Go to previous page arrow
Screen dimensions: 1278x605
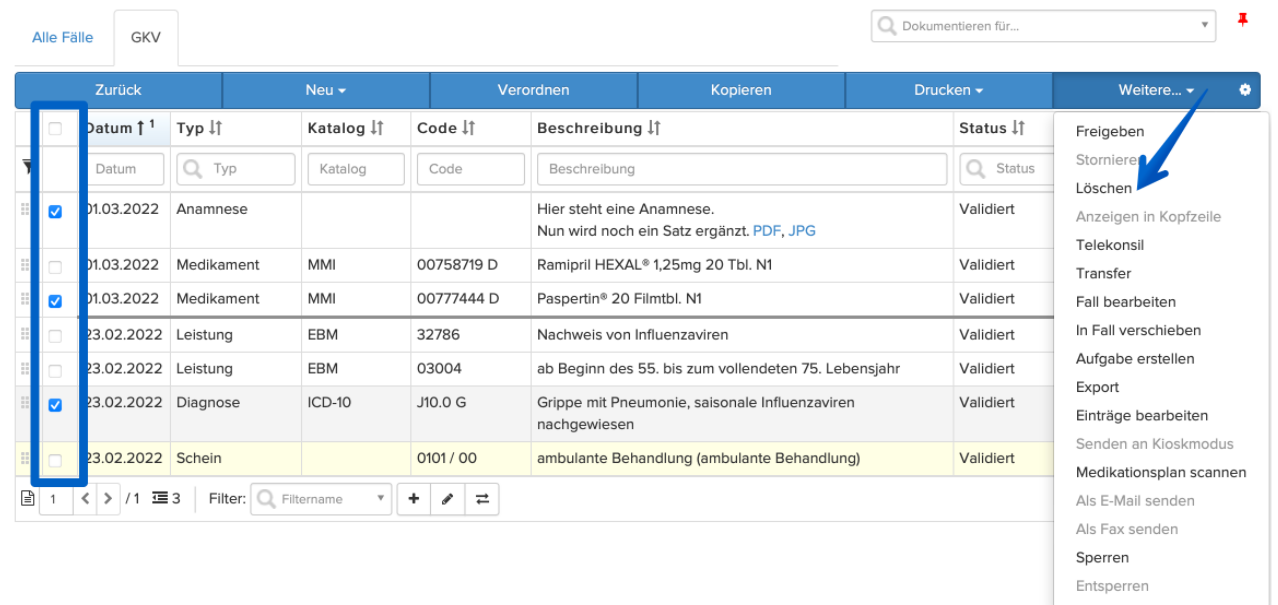85,498
